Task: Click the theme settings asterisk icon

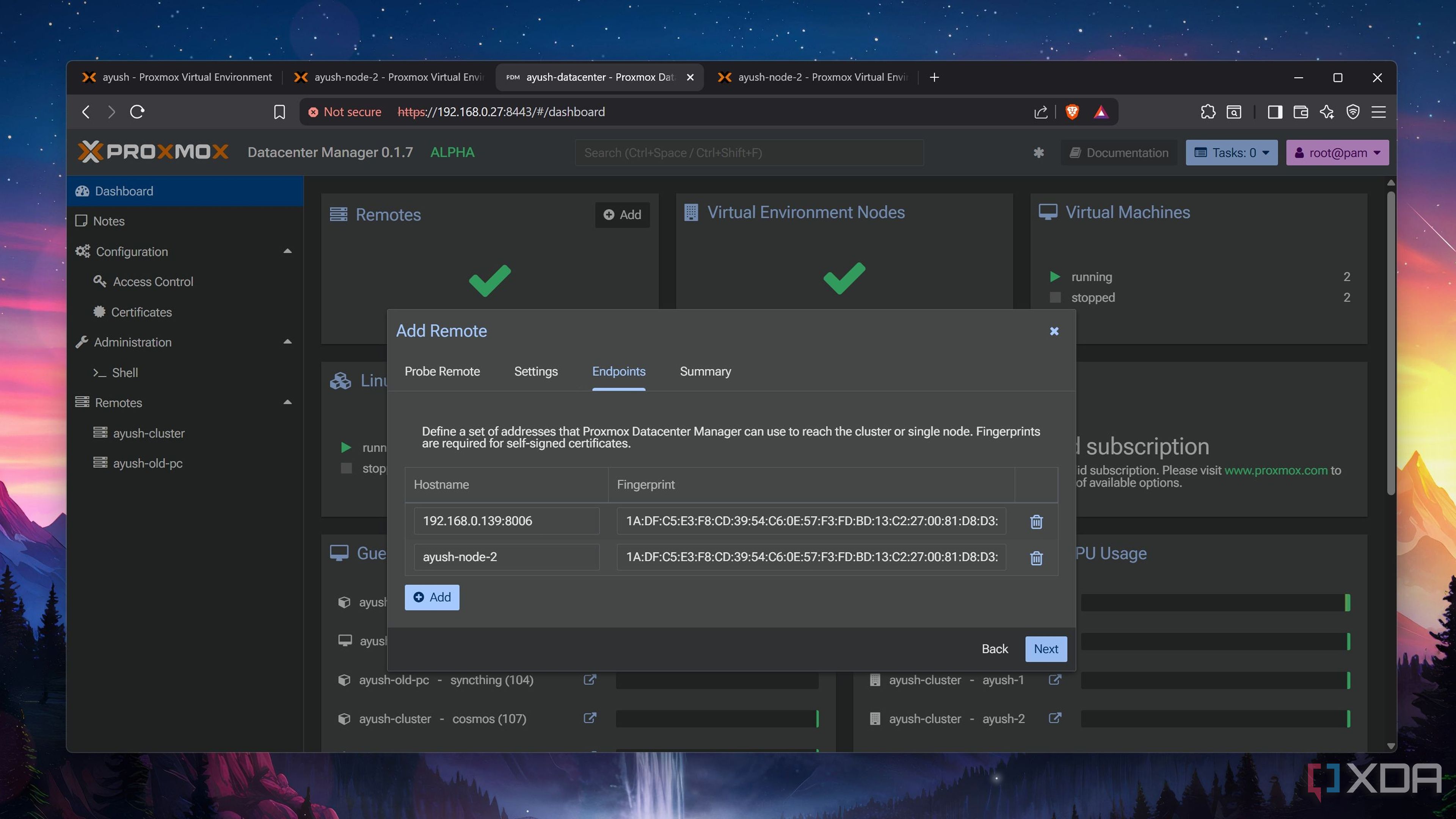Action: tap(1038, 152)
